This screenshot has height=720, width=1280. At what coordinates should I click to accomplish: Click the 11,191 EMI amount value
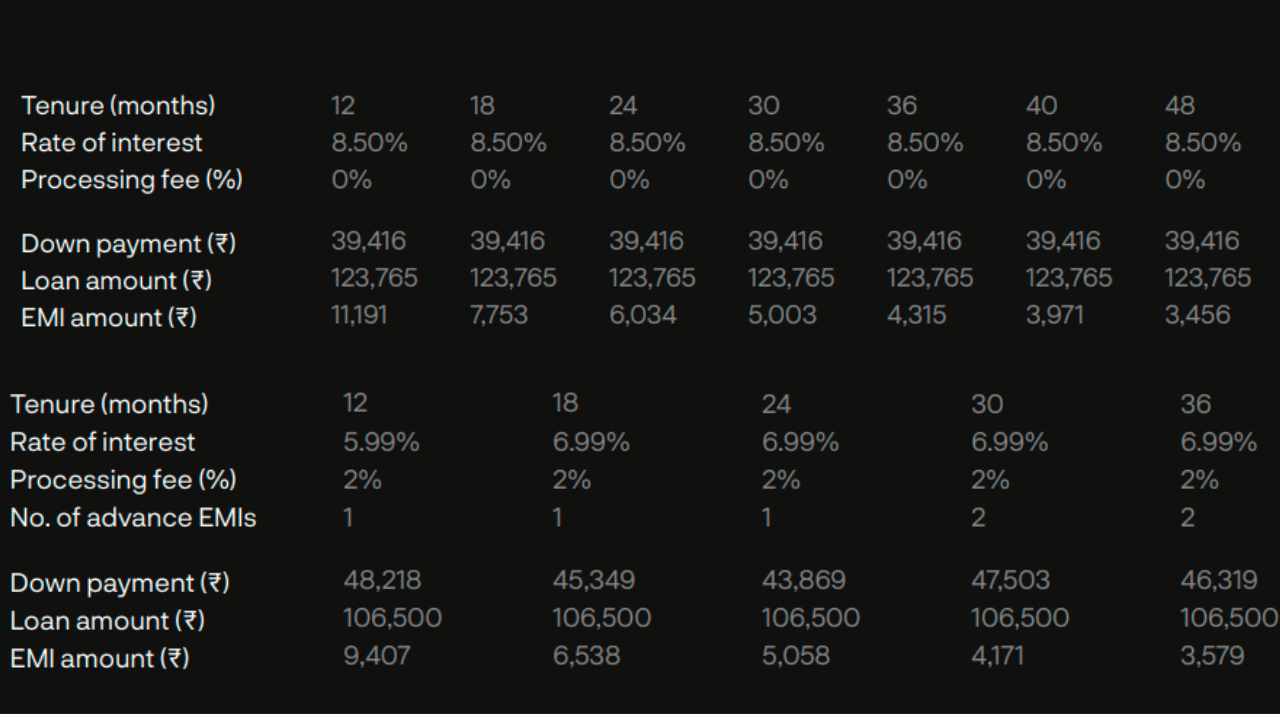click(x=359, y=316)
